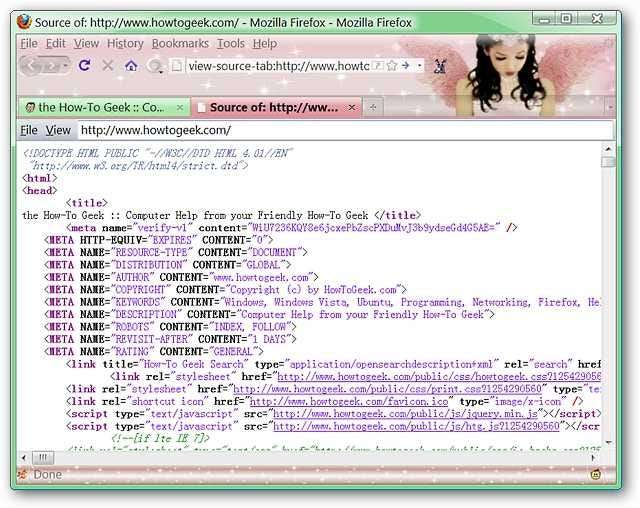The image size is (640, 508).
Task: Click the source viewer URL field
Action: pos(345,130)
